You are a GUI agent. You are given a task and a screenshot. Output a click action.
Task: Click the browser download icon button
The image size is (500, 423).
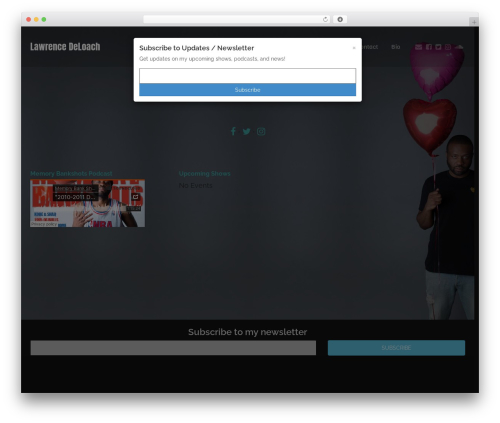[x=340, y=19]
